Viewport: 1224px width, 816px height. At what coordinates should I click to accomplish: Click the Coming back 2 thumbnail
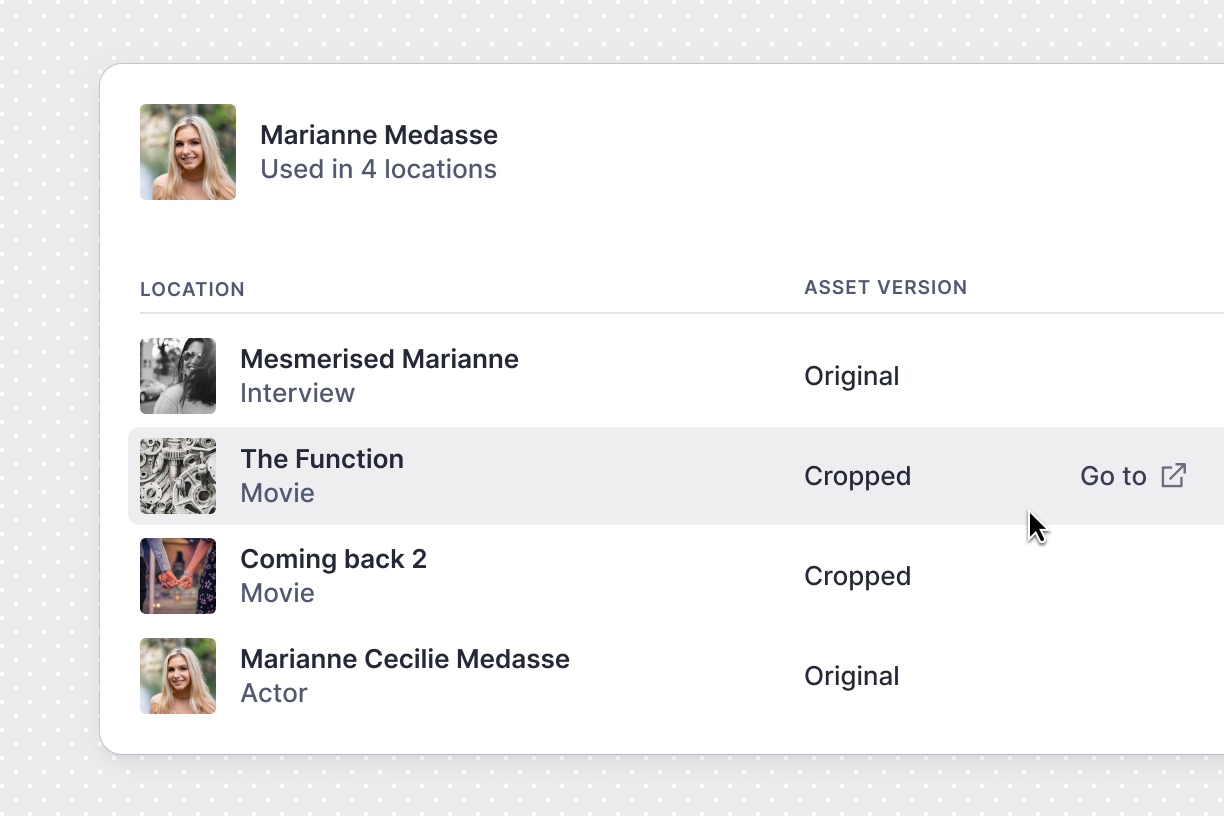tap(178, 576)
